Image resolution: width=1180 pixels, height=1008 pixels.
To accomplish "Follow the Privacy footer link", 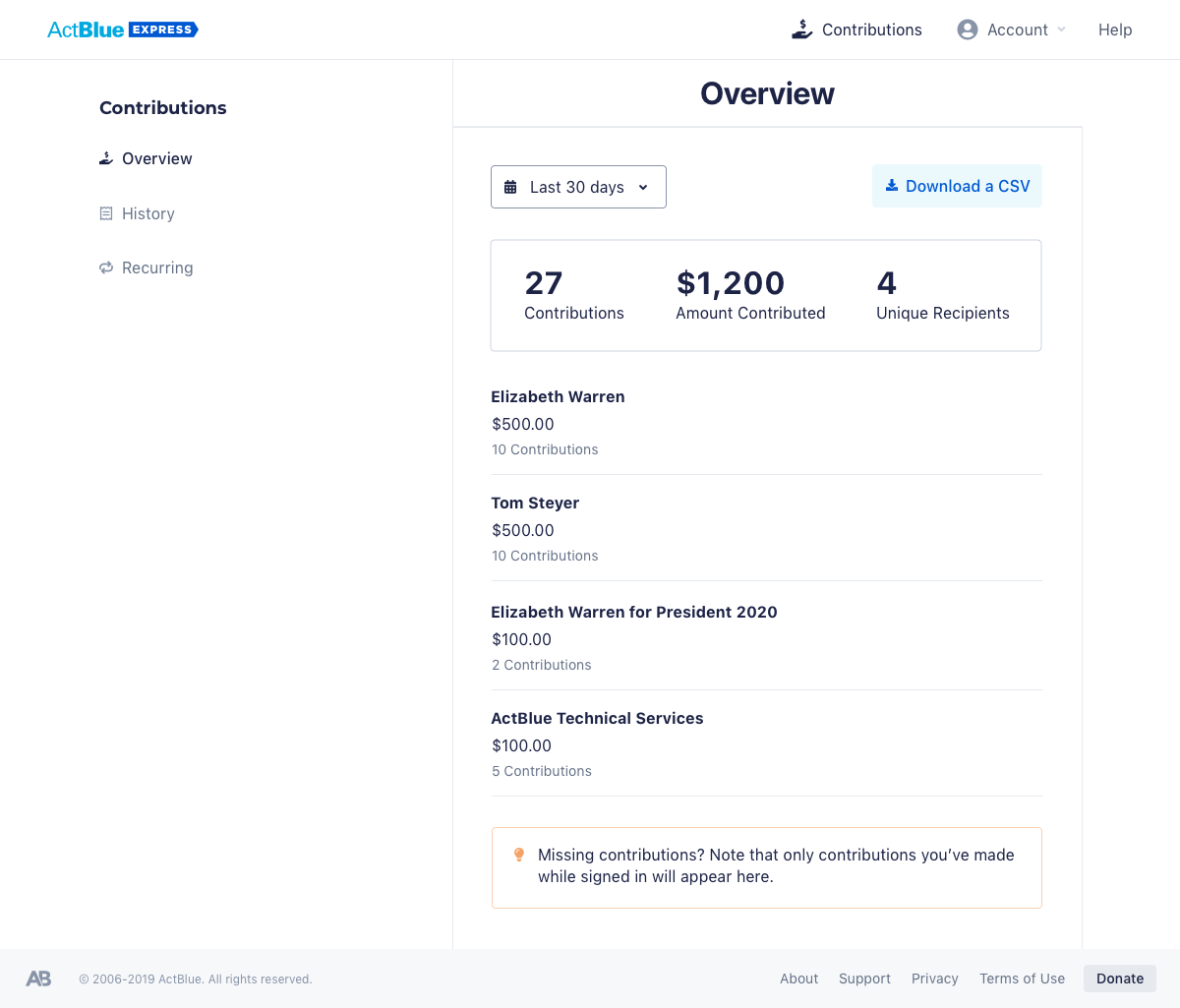I will coord(934,978).
